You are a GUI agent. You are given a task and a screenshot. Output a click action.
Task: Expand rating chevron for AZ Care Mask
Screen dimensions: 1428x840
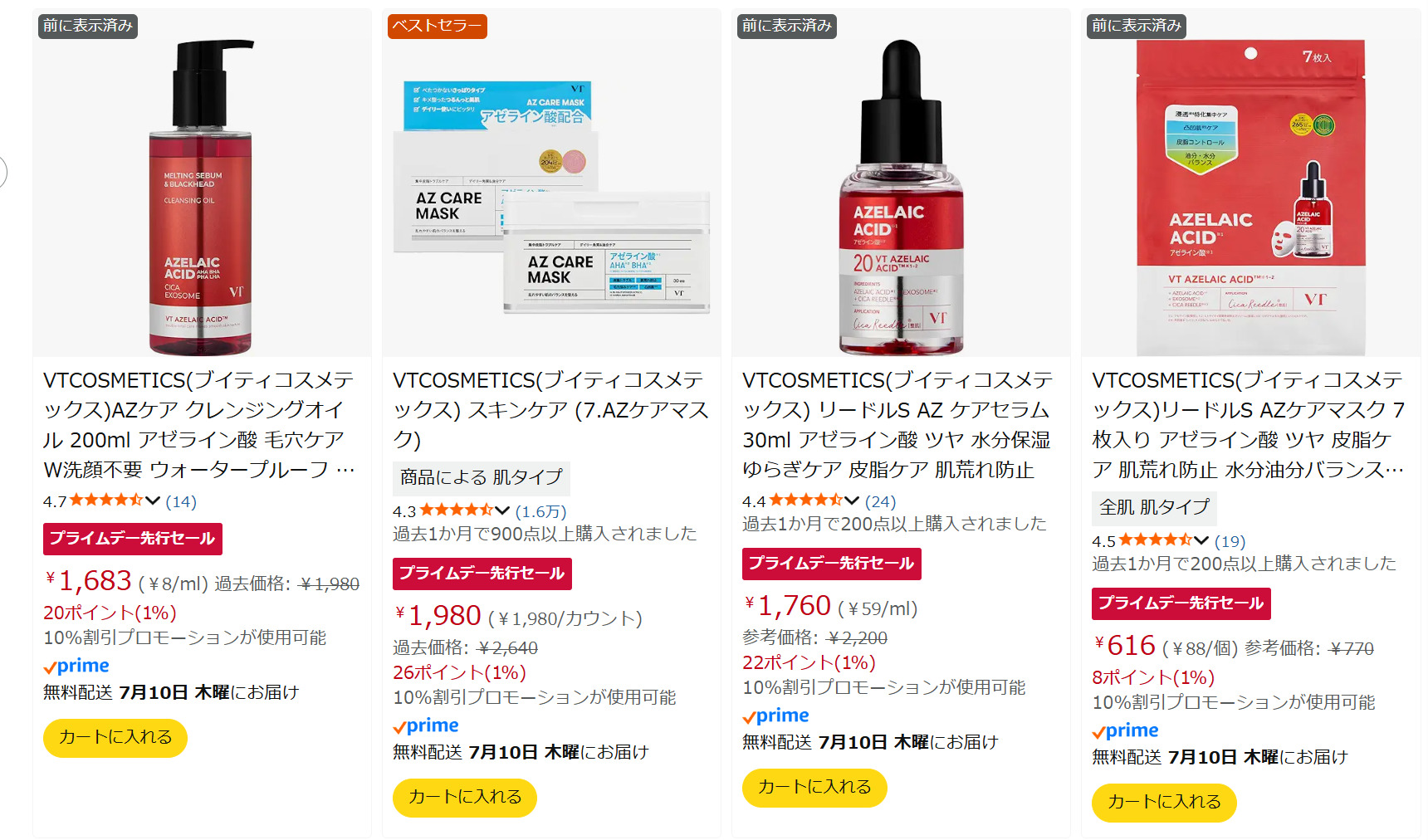[x=502, y=510]
